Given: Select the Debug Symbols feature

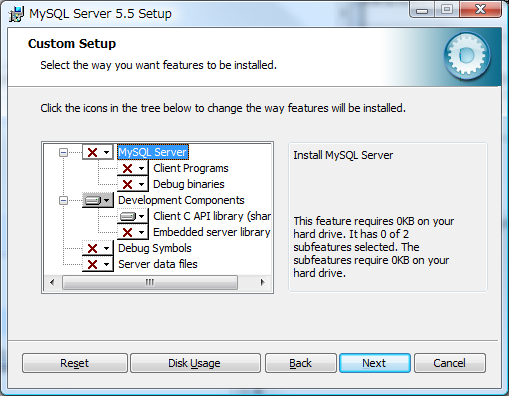Looking at the screenshot, I should 155,248.
